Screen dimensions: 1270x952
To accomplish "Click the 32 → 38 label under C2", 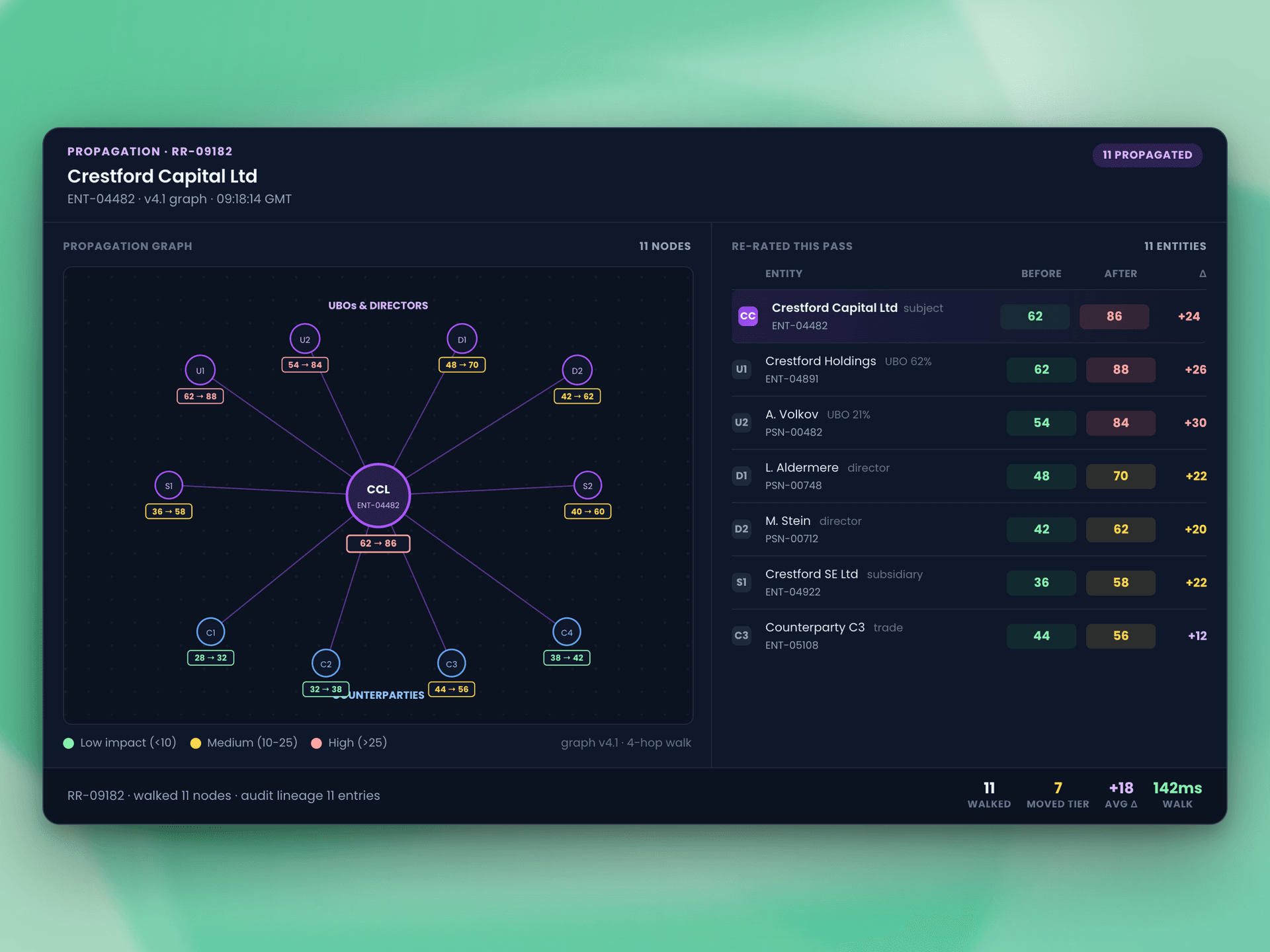I will (x=325, y=689).
